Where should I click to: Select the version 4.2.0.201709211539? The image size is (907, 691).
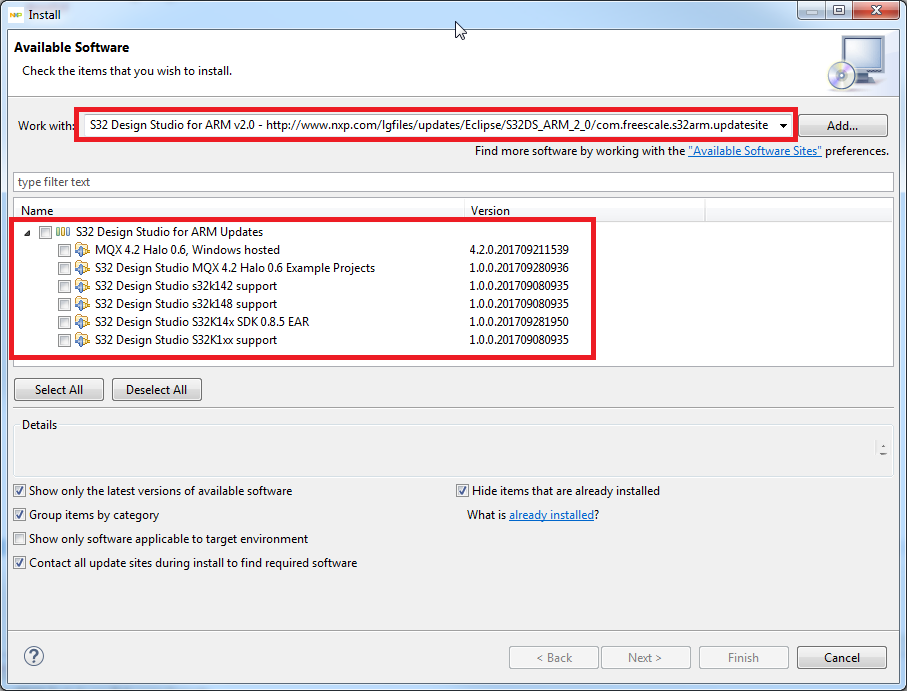pos(519,250)
